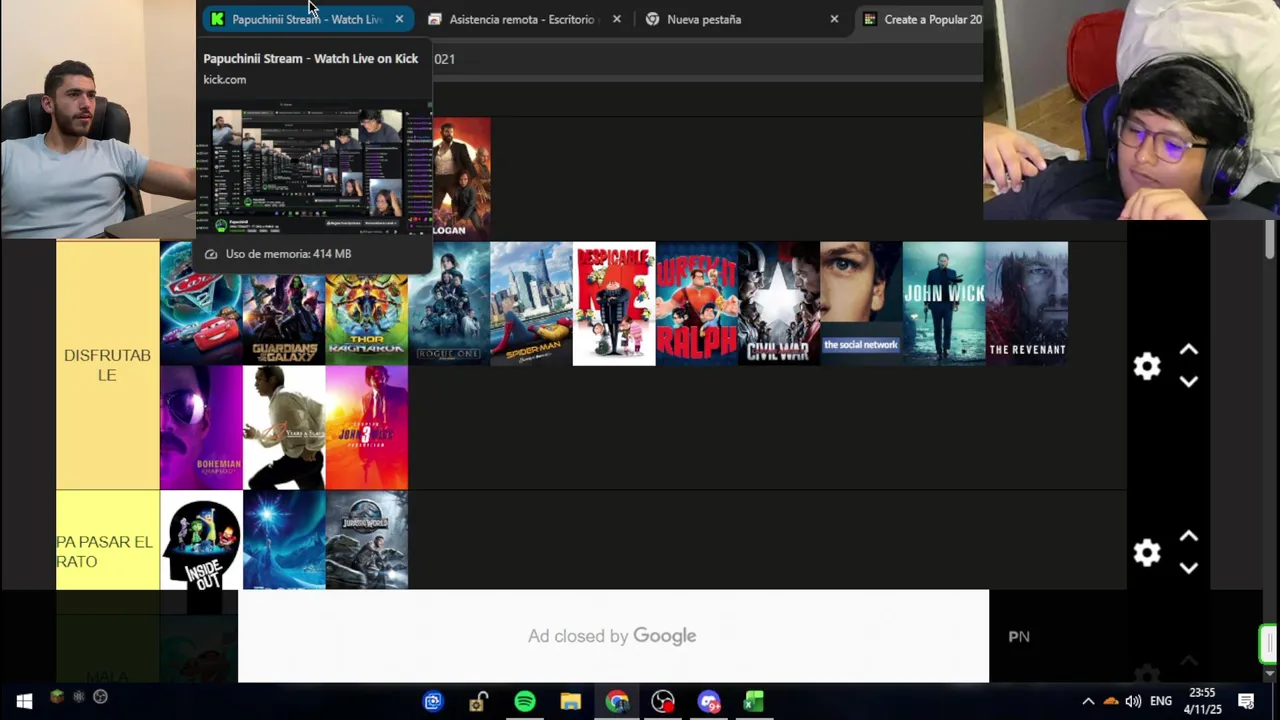Select the 12 Years a Slave poster
Viewport: 1280px width, 720px height.
click(284, 428)
